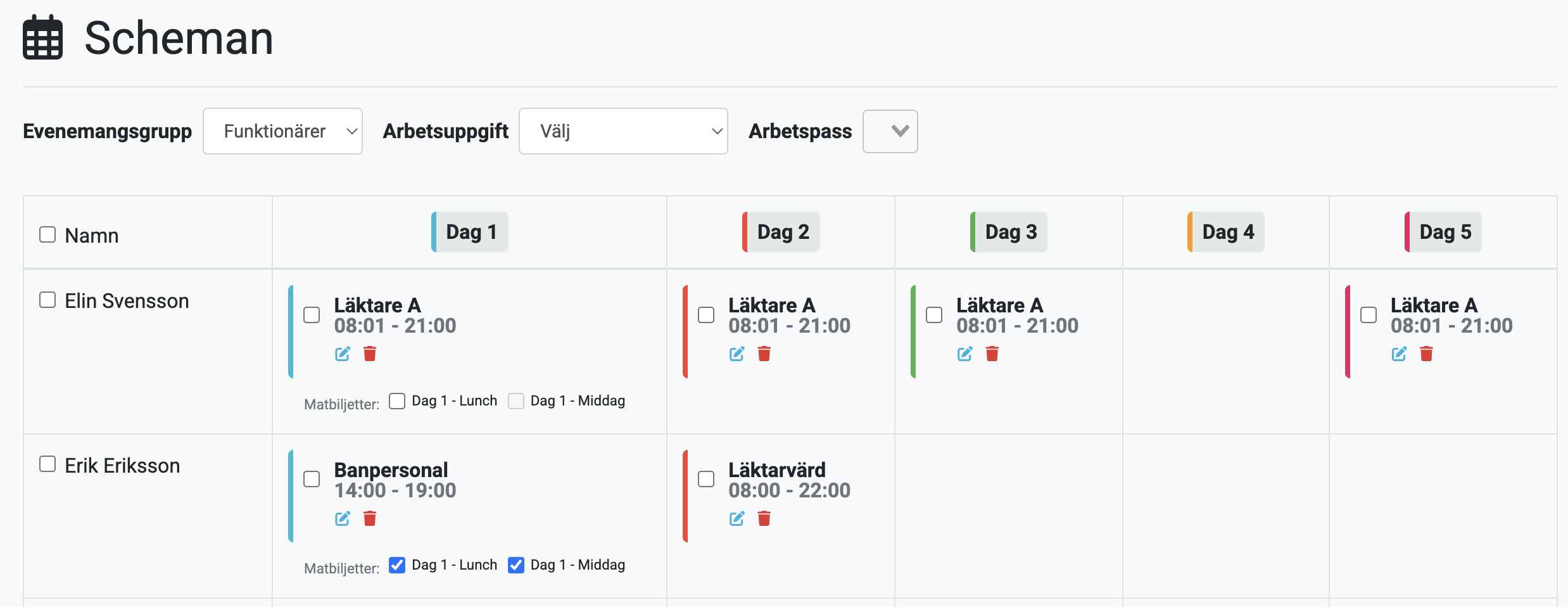Screen dimensions: 1568x607
Task: Delete Erik Eriksson's Läktarvärd shift
Action: click(764, 519)
